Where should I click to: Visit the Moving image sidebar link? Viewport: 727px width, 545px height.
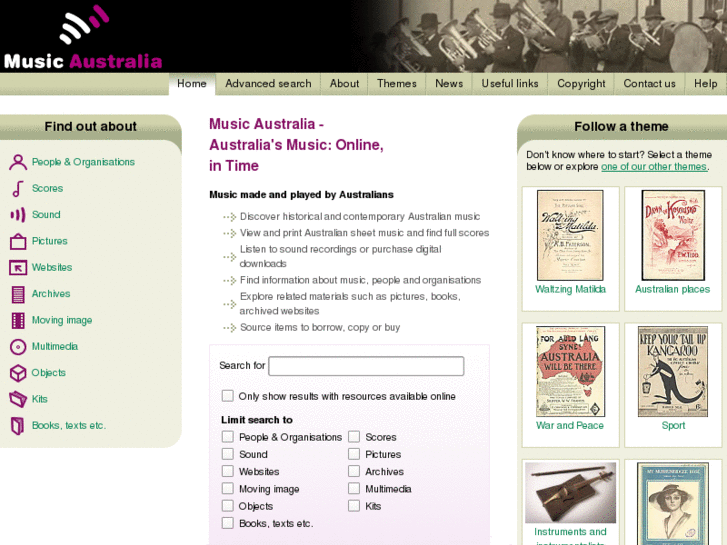62,321
